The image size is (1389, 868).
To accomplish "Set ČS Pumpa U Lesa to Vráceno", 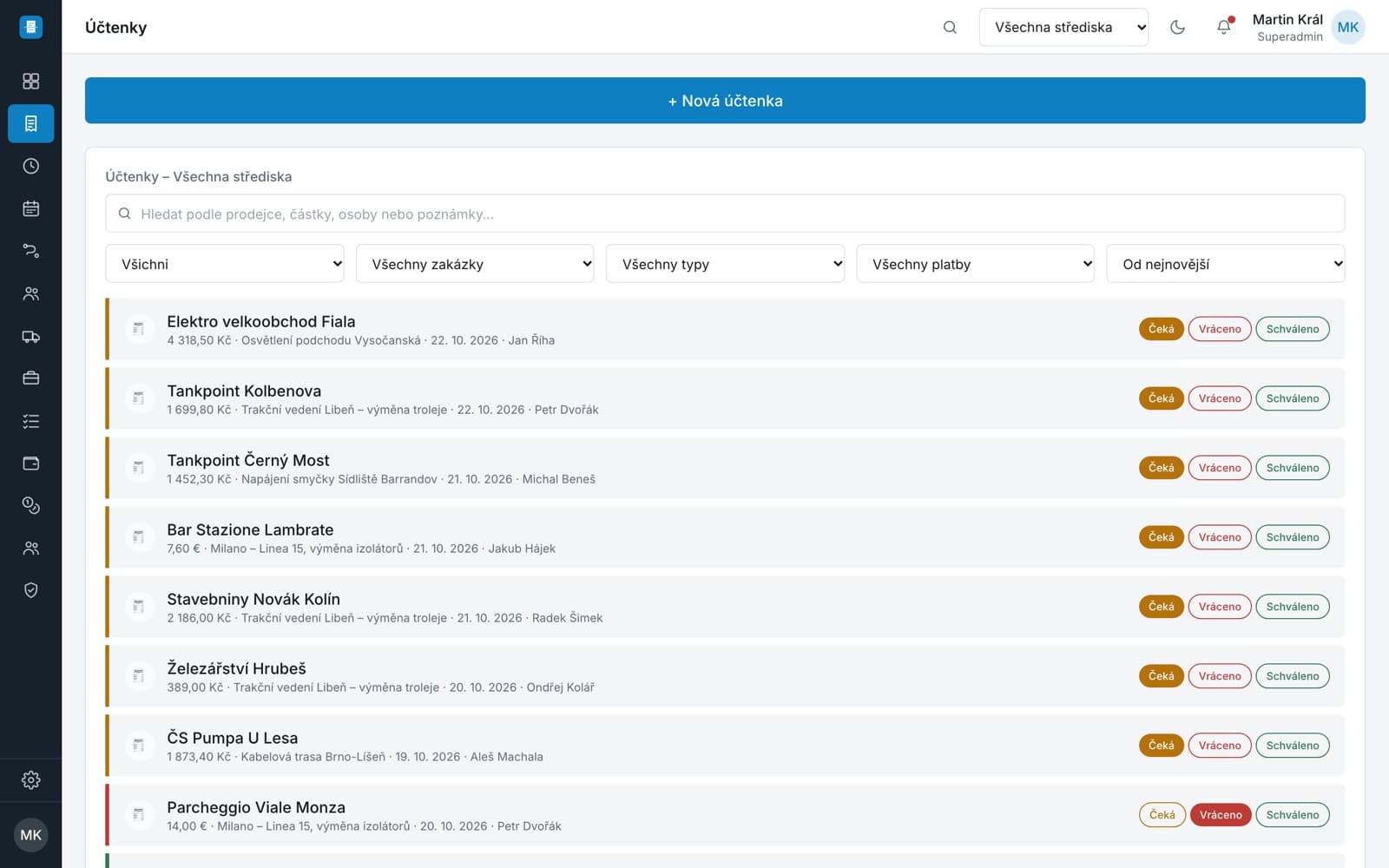I will (x=1220, y=746).
